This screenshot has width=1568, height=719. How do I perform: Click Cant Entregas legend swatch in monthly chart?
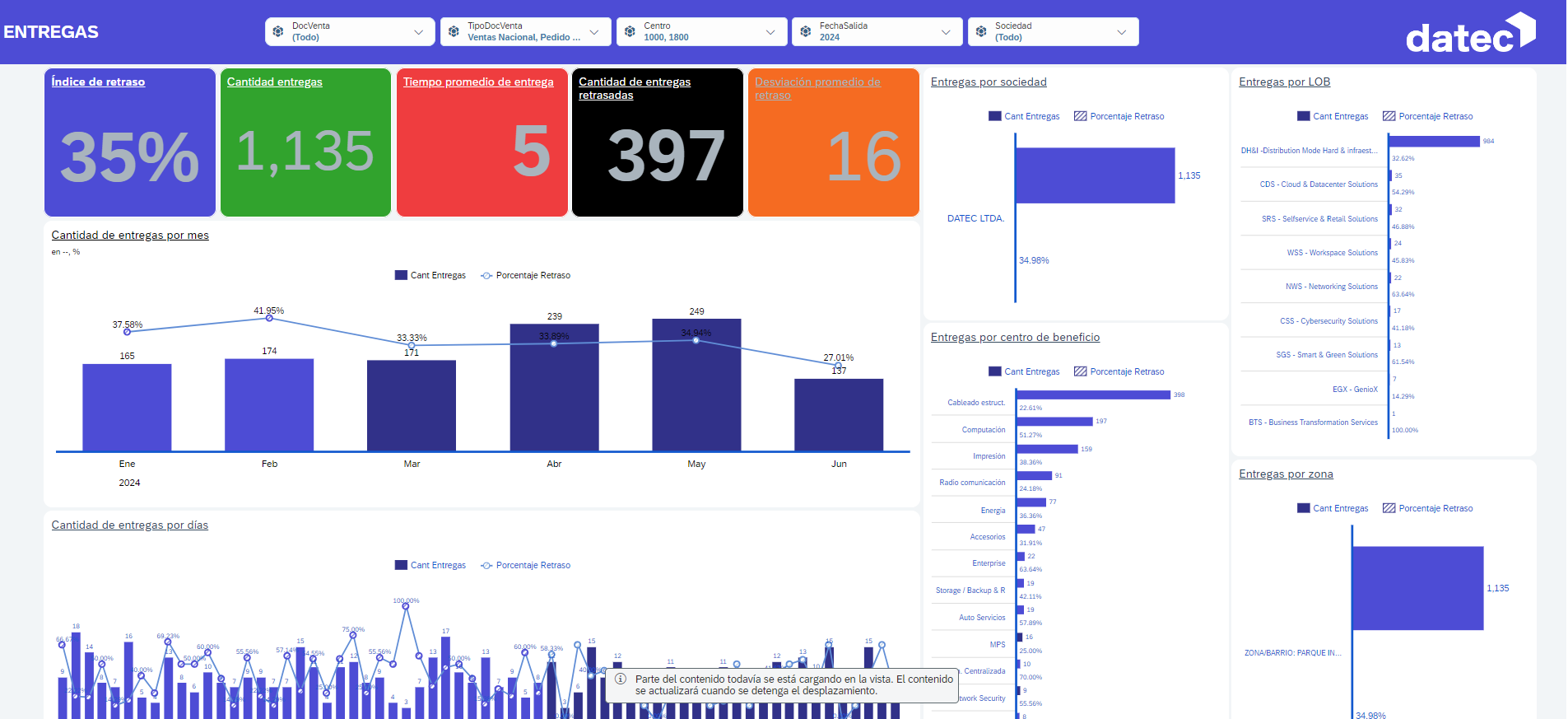pos(401,275)
